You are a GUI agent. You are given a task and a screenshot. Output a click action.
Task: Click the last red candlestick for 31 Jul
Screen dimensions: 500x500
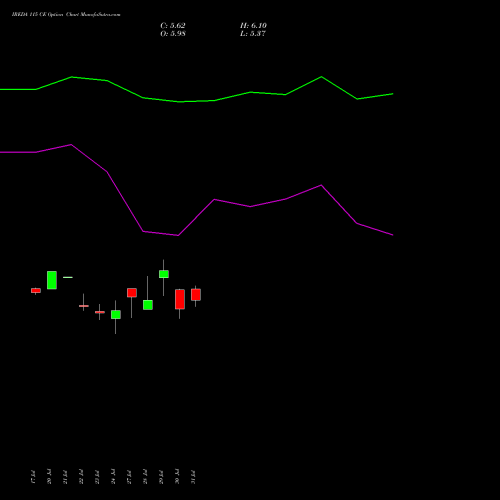point(196,295)
